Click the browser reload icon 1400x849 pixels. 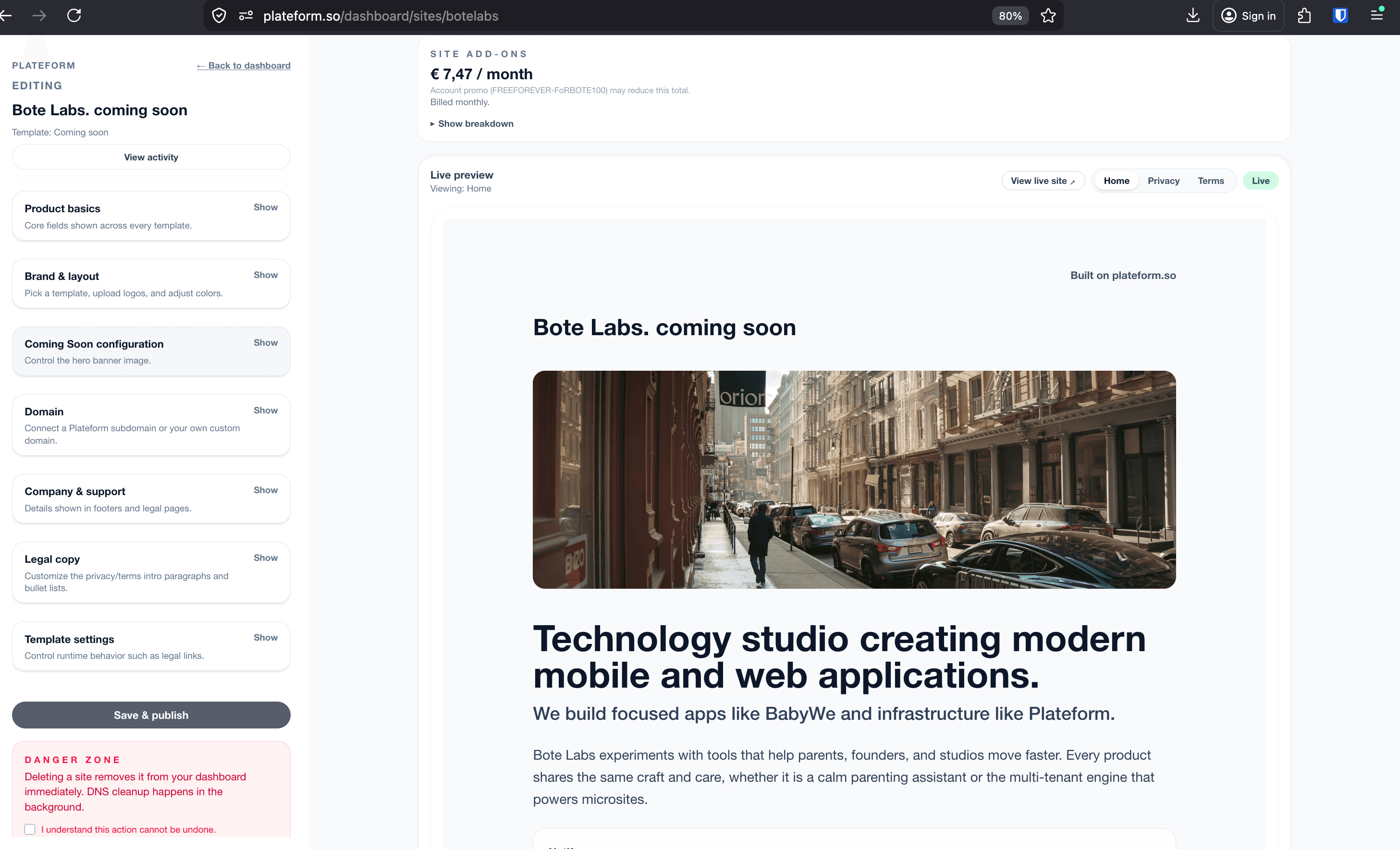(74, 15)
